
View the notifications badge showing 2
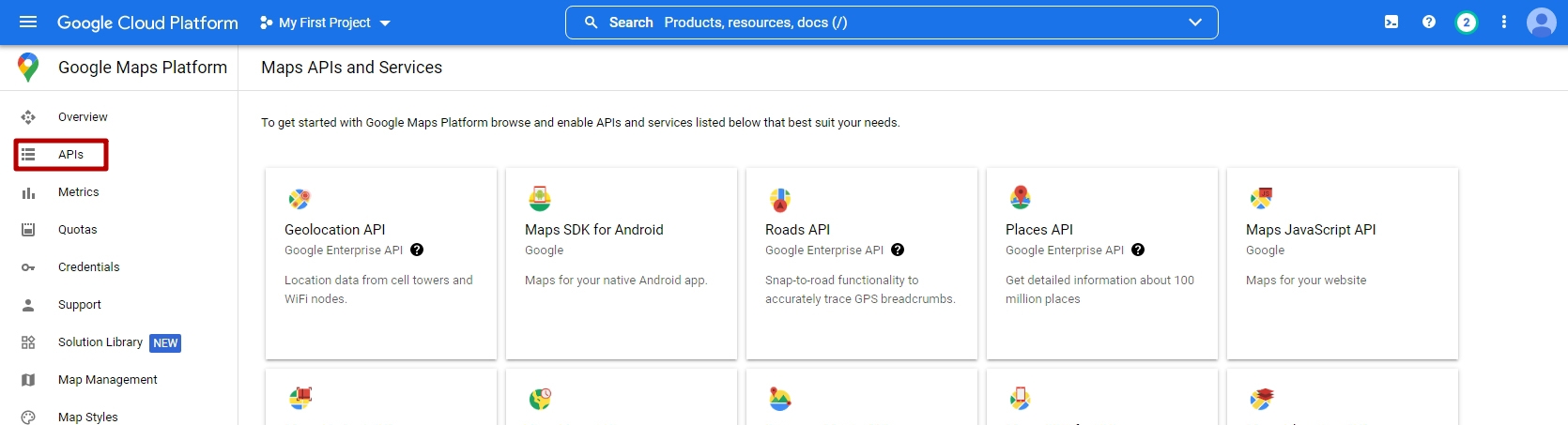click(1467, 23)
